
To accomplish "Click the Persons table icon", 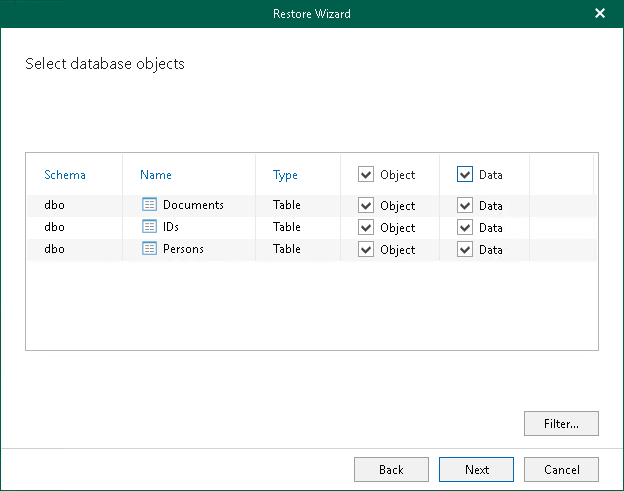I will [x=150, y=249].
